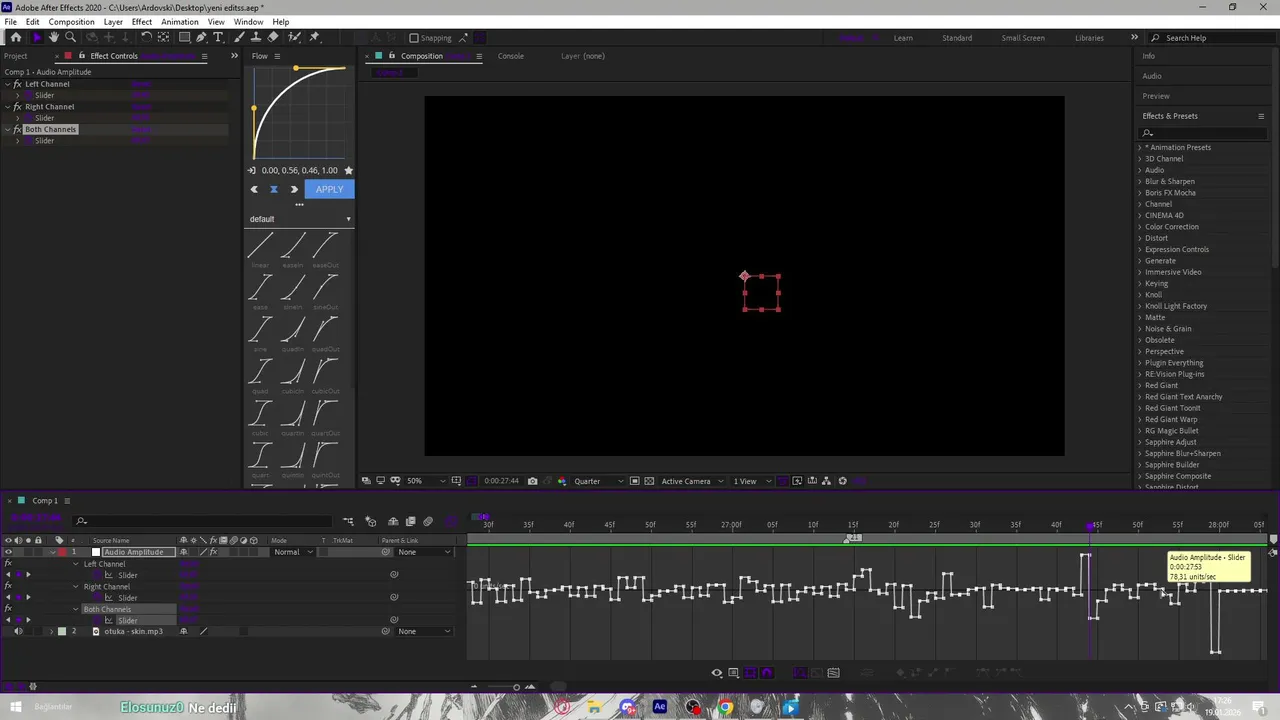Open the Google Chrome taskbar icon
This screenshot has height=720, width=1280.
click(725, 707)
